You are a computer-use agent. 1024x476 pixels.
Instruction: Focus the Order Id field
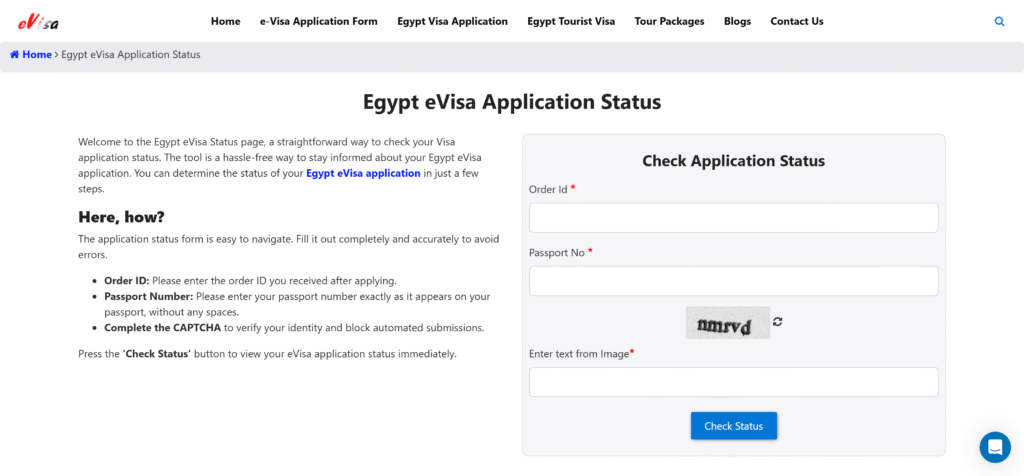coord(733,218)
